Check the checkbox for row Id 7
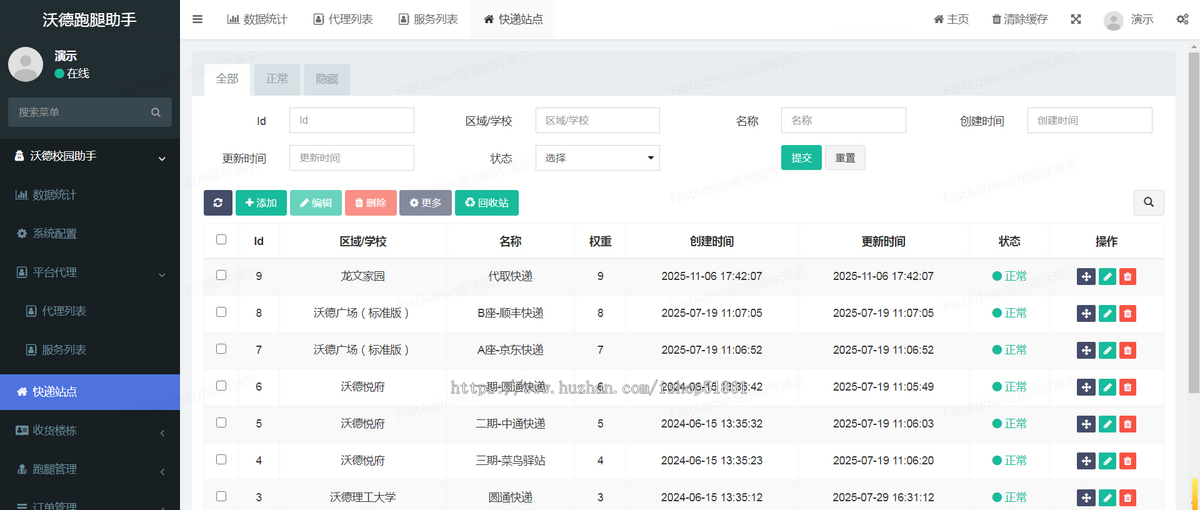 click(x=221, y=349)
